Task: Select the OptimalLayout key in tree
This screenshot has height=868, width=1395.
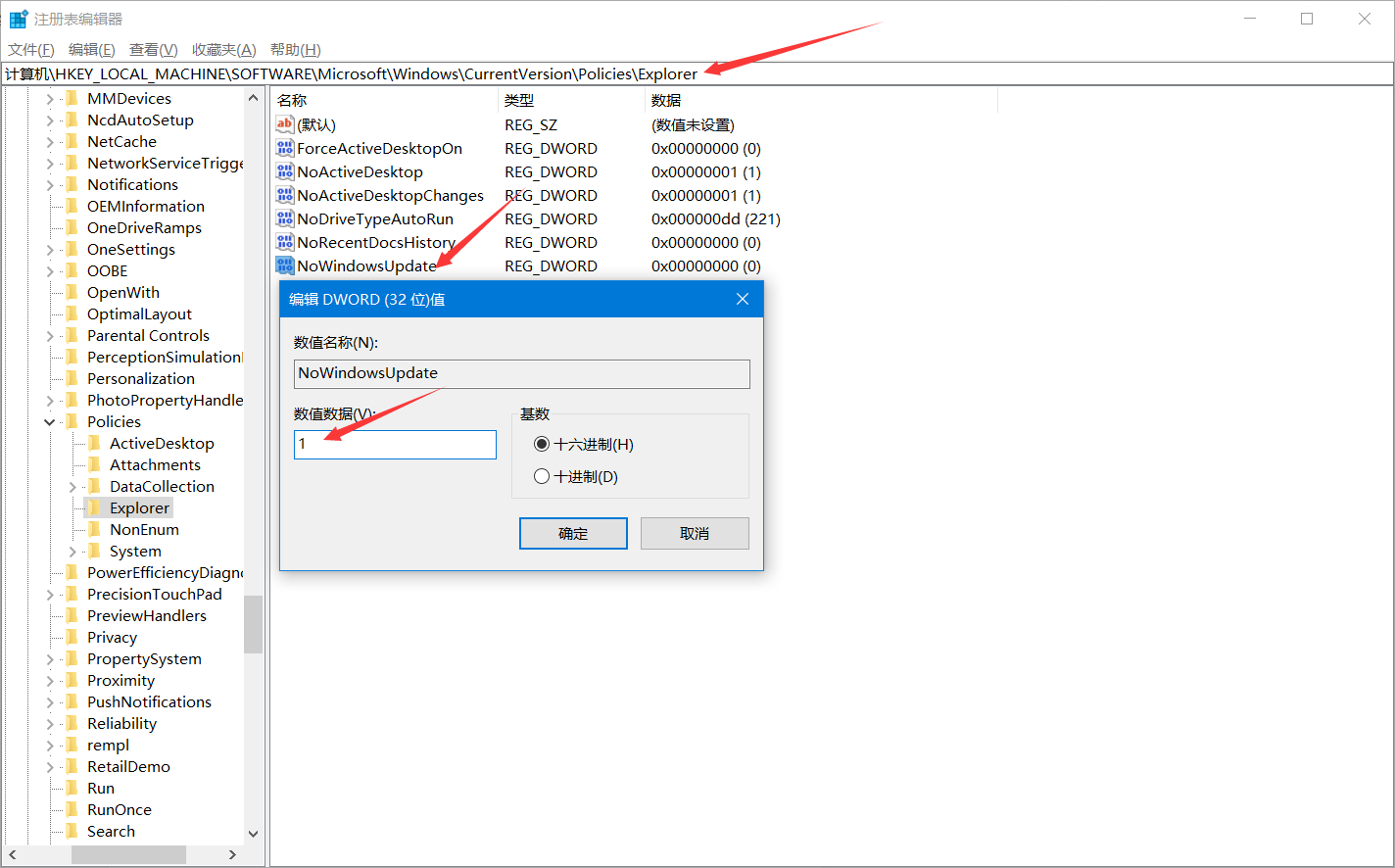Action: tap(139, 313)
